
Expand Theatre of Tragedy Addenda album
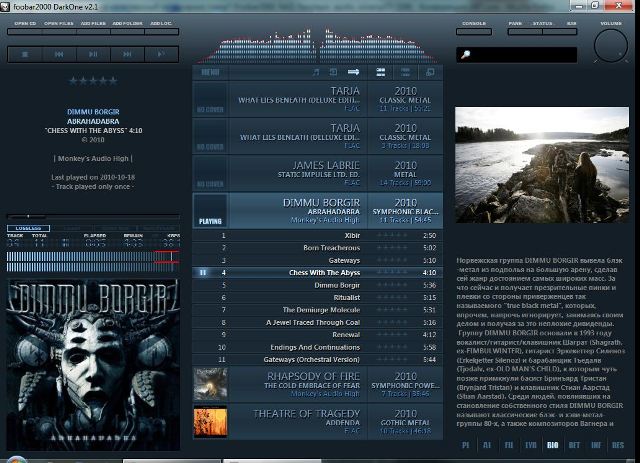click(x=318, y=422)
